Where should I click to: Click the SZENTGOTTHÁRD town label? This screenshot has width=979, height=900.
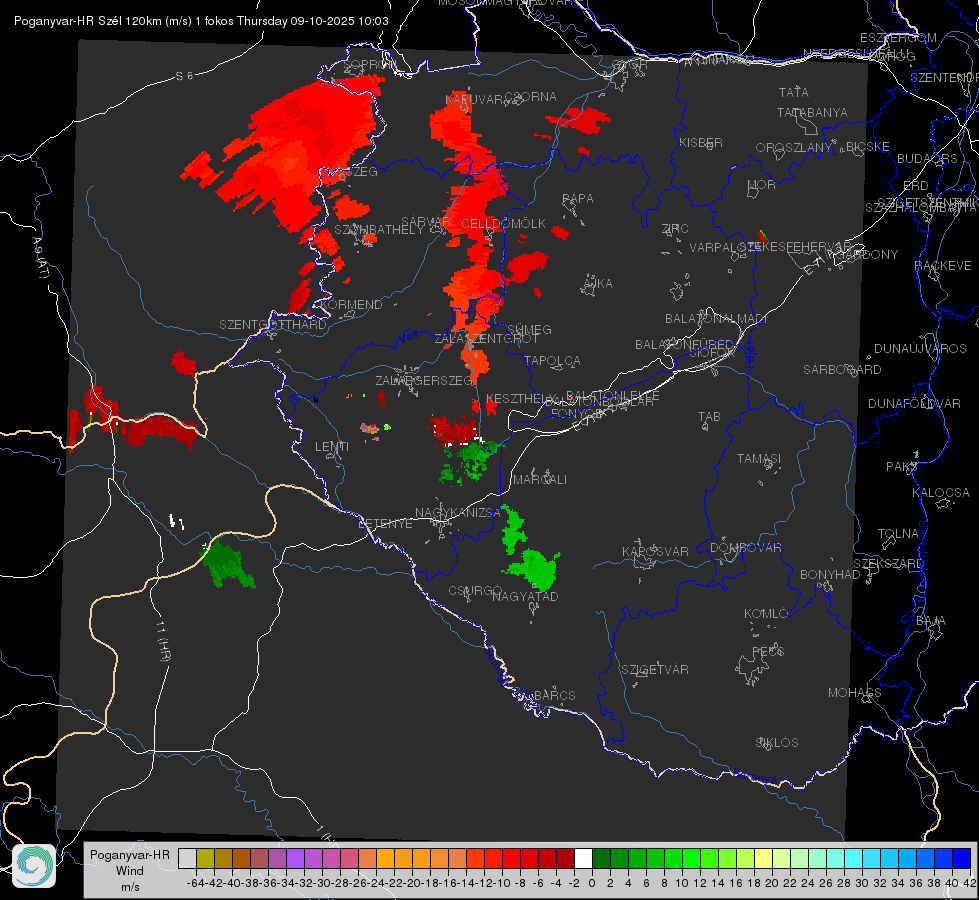click(273, 325)
